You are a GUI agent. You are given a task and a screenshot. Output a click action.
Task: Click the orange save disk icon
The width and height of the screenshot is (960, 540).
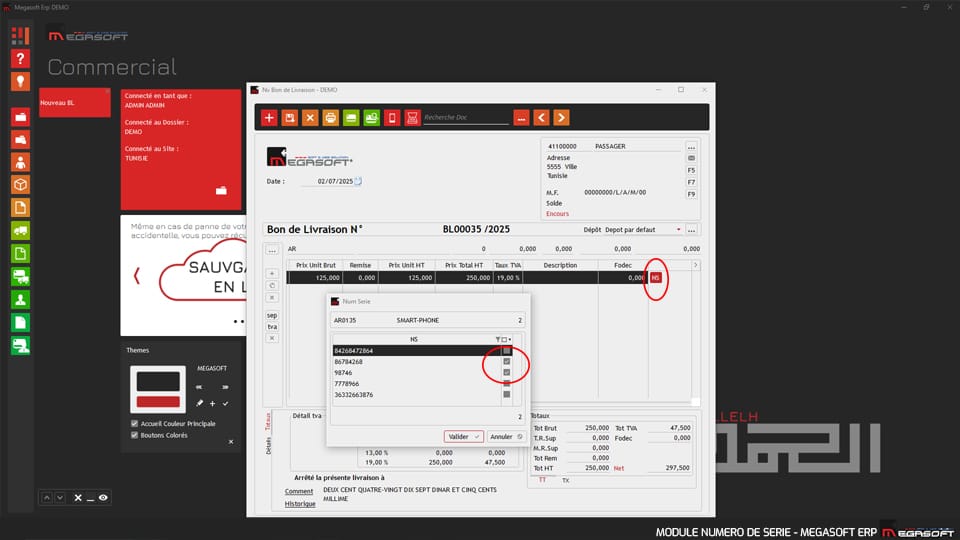[x=290, y=118]
